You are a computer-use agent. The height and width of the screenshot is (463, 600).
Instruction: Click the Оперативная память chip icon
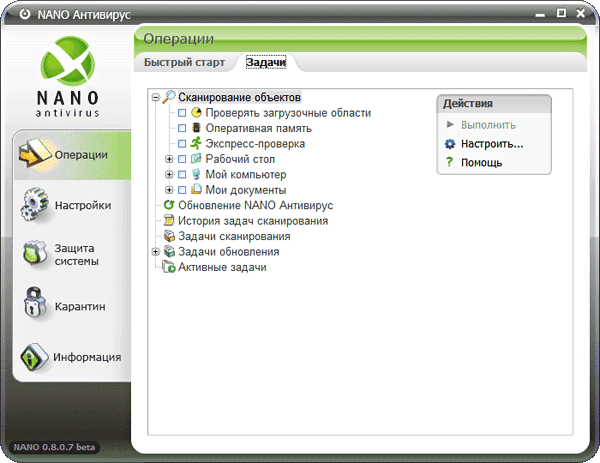click(196, 128)
